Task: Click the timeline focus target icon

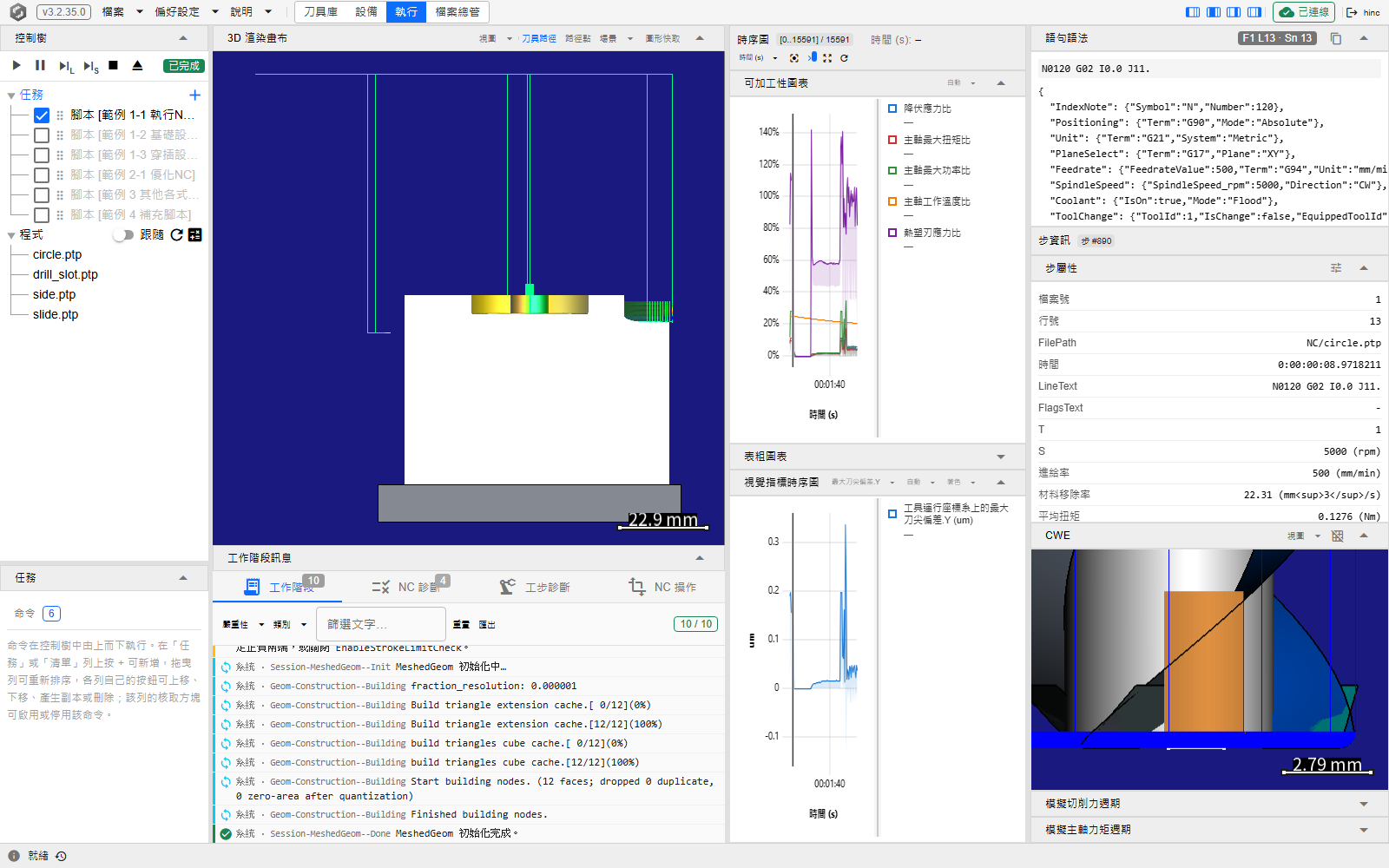Action: [793, 58]
